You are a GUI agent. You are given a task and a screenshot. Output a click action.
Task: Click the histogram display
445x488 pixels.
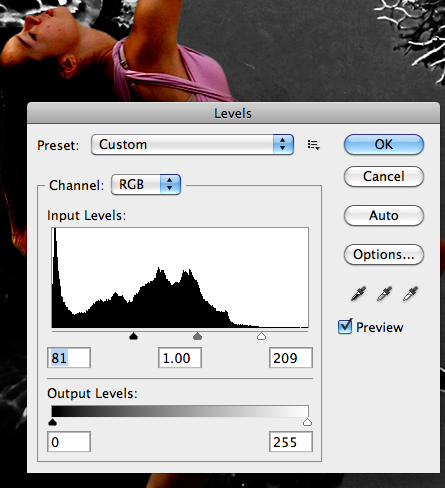click(180, 278)
